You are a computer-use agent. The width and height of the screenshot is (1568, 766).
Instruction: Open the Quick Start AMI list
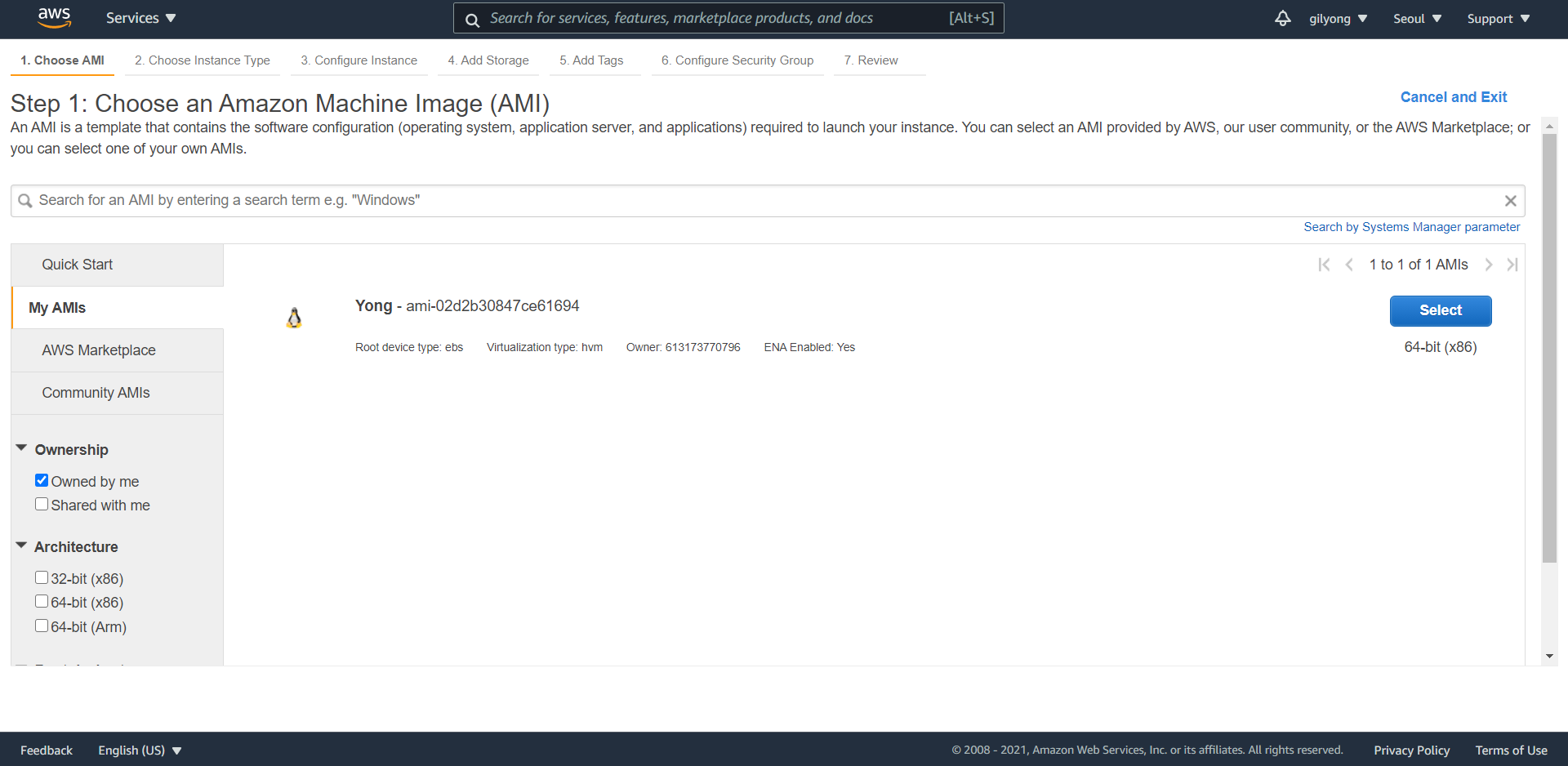pos(118,265)
